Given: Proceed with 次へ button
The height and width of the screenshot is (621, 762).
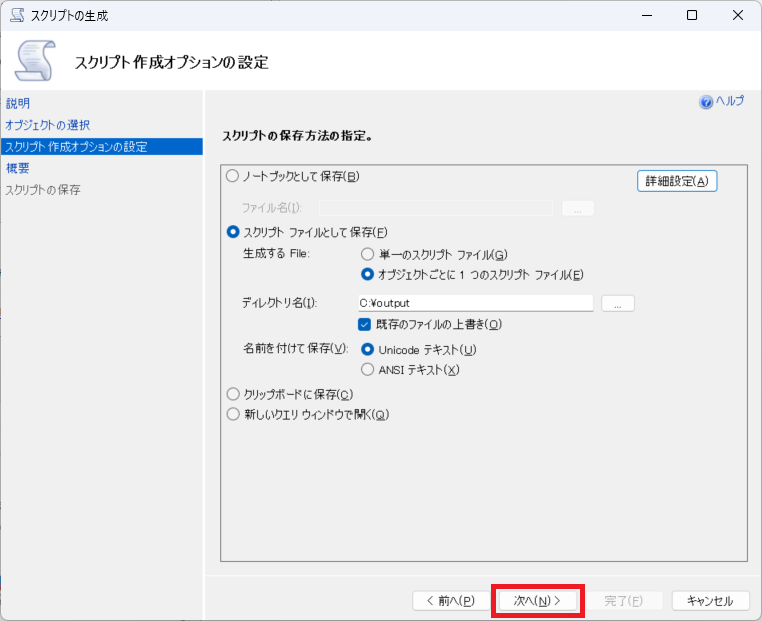Looking at the screenshot, I should click(x=537, y=601).
